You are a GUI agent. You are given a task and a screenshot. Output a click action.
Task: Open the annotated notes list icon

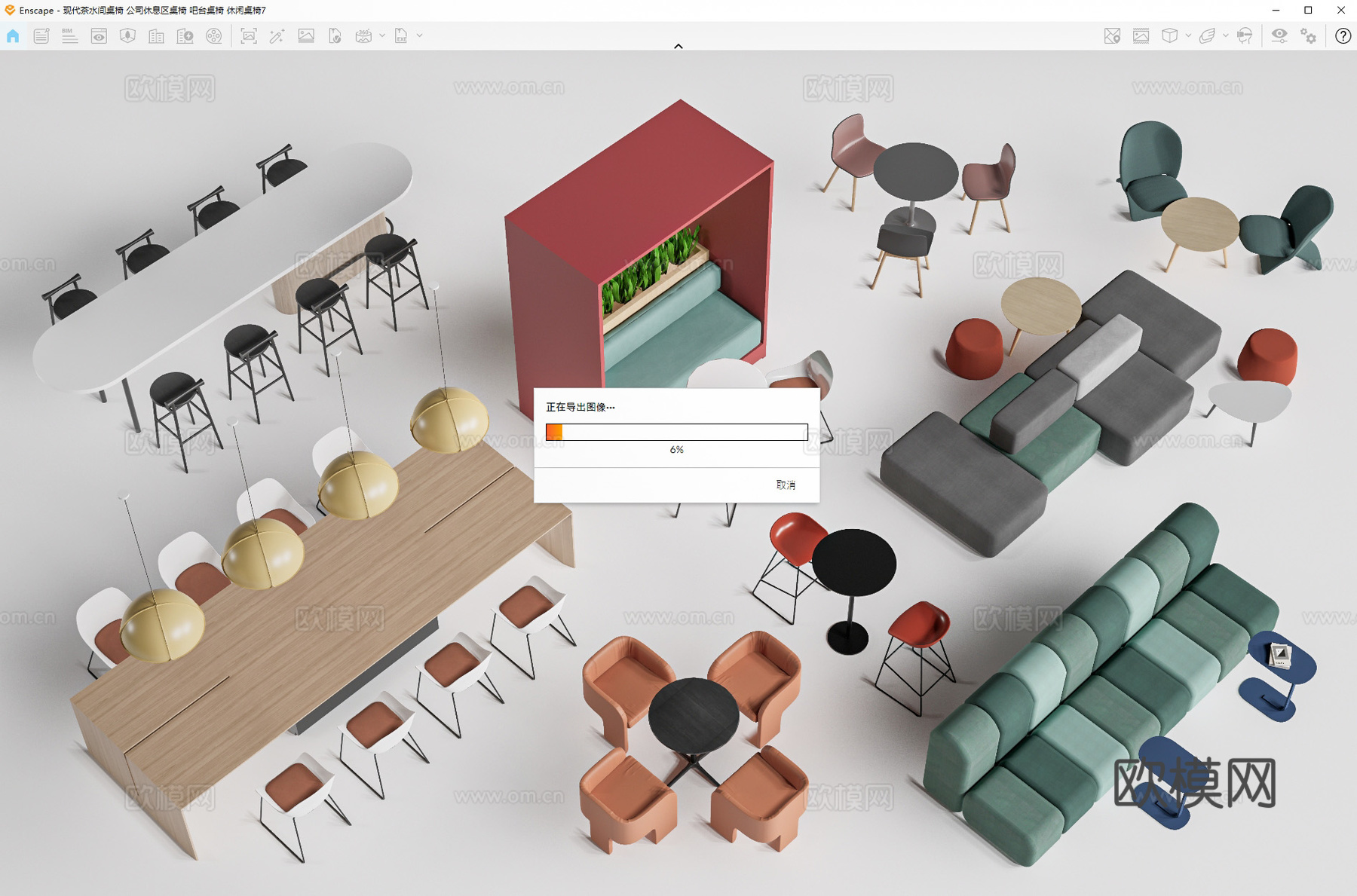(41, 36)
